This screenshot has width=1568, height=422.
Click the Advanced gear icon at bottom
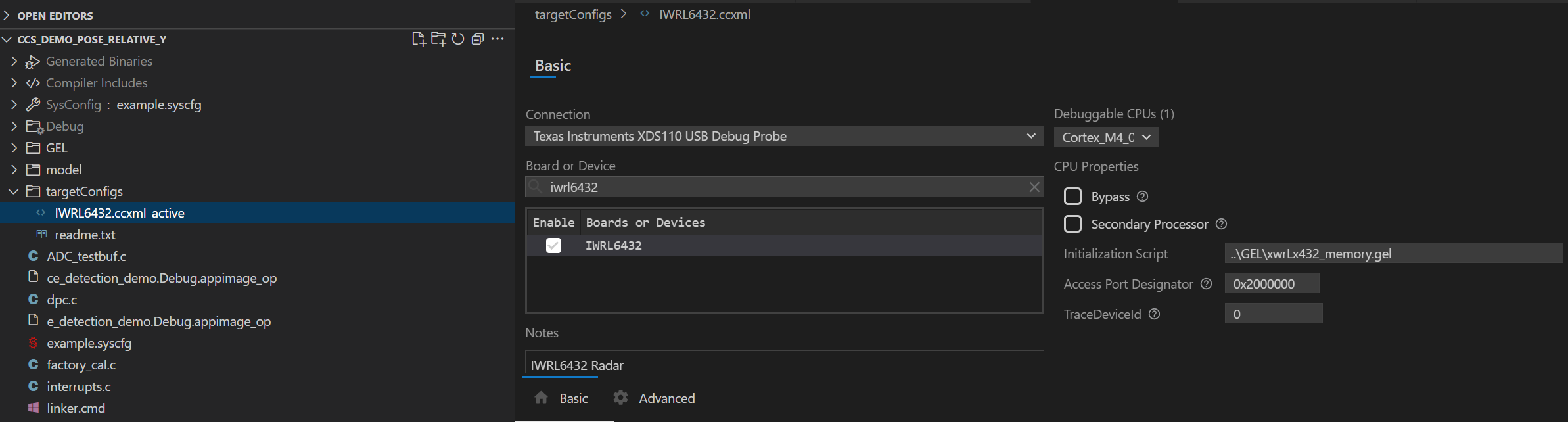point(620,398)
